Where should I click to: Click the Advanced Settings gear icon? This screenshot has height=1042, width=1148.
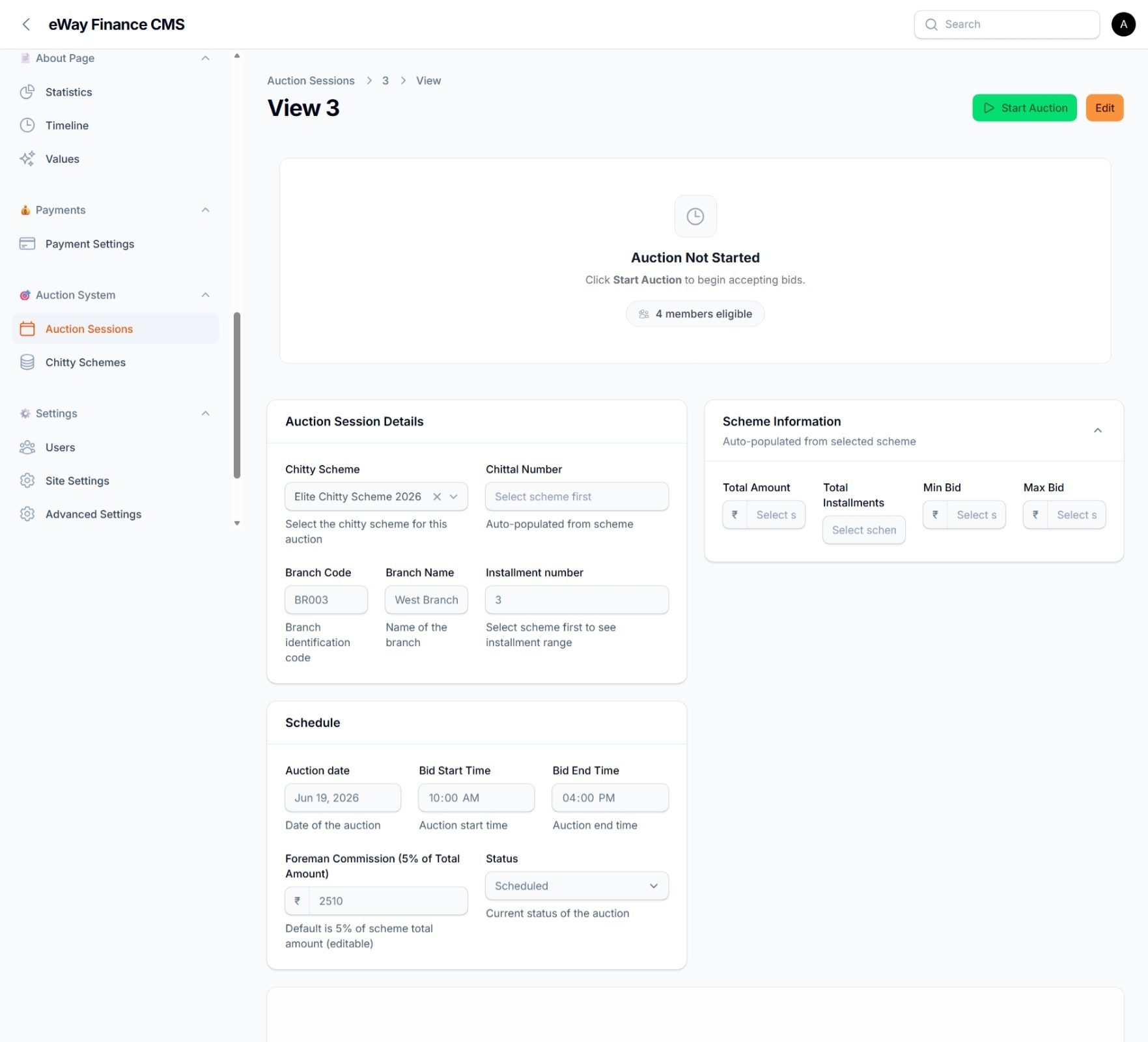[27, 514]
